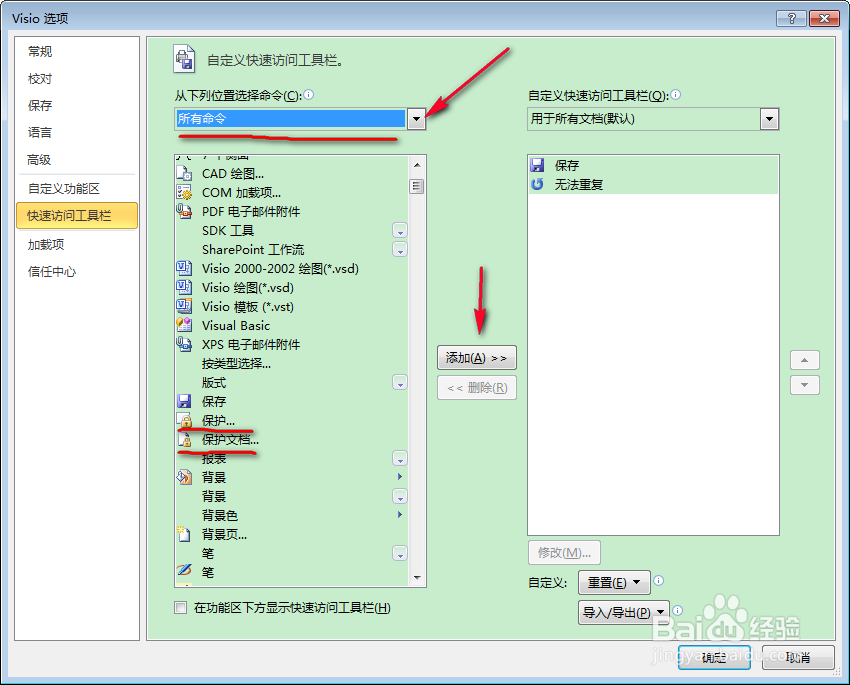
Task: Click info icon next to 自定义快速访问工具栏(Q)
Action: coord(675,95)
